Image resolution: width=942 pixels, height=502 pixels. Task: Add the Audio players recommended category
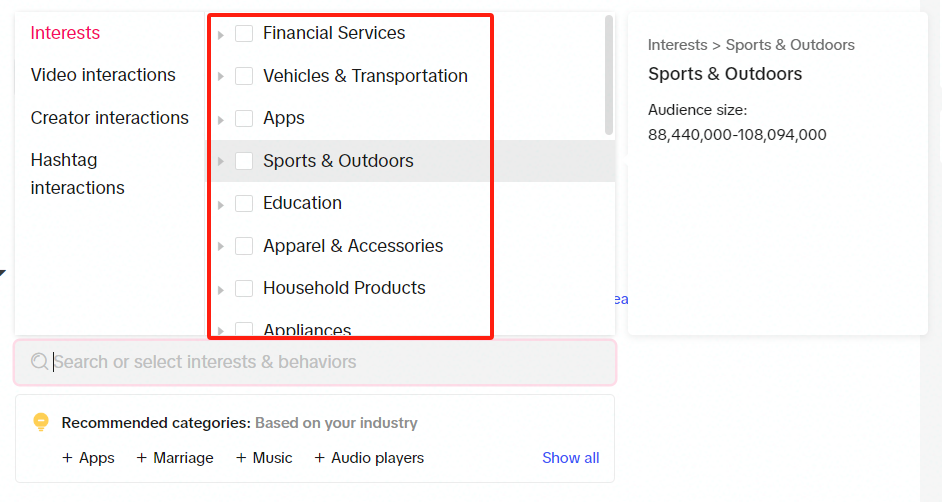[x=369, y=458]
